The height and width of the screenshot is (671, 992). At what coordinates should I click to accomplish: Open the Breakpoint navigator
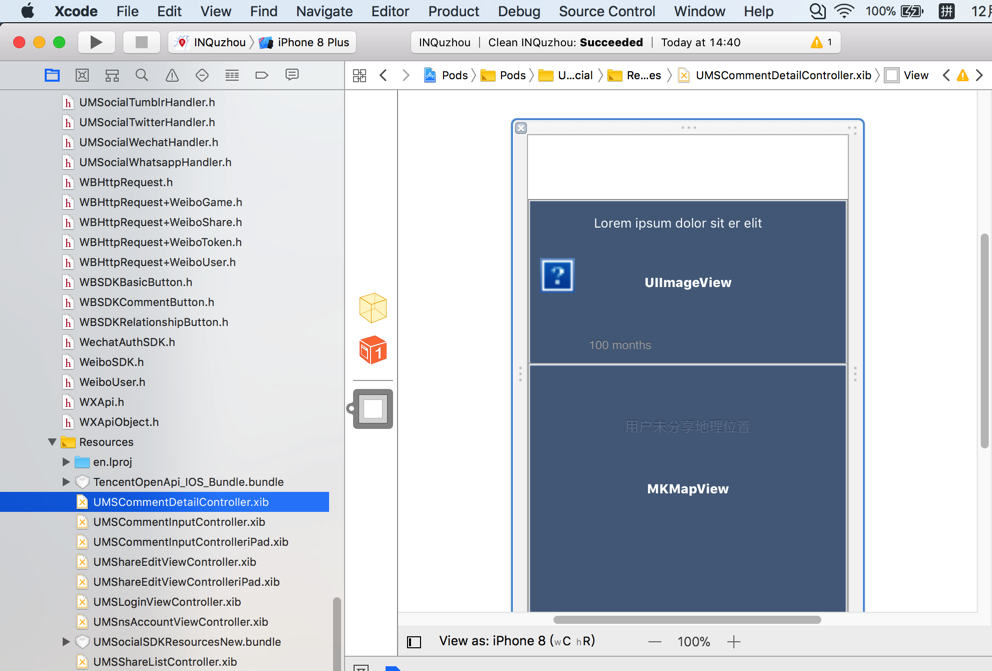point(262,75)
